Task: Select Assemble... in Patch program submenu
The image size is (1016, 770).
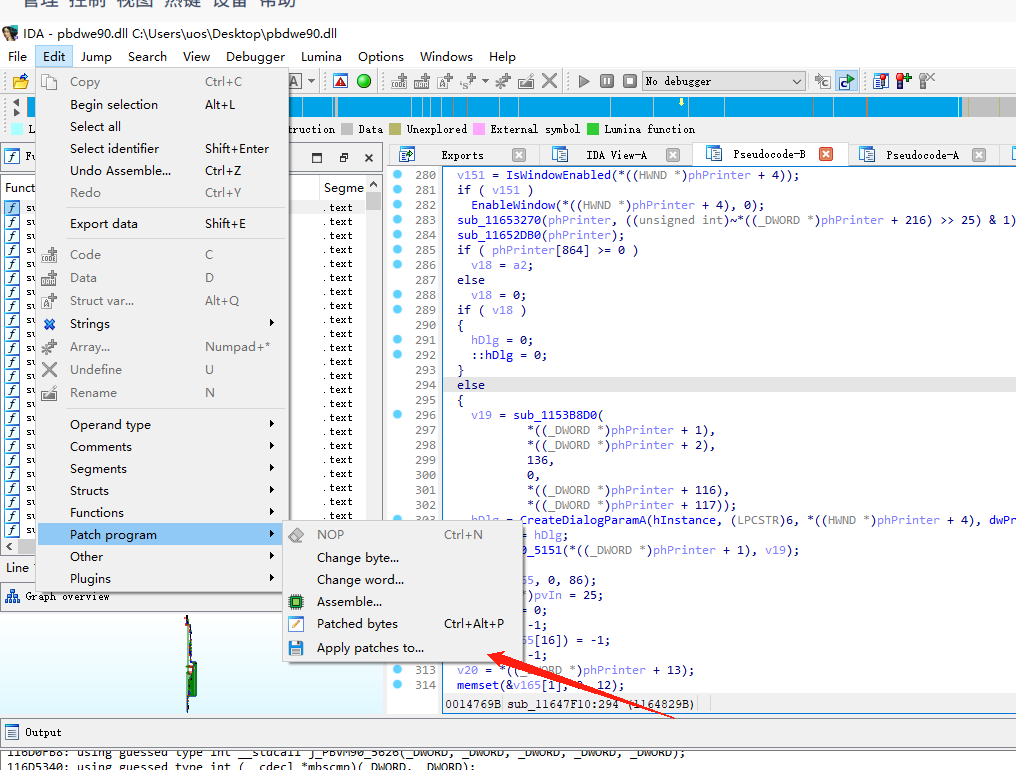Action: [x=402, y=601]
